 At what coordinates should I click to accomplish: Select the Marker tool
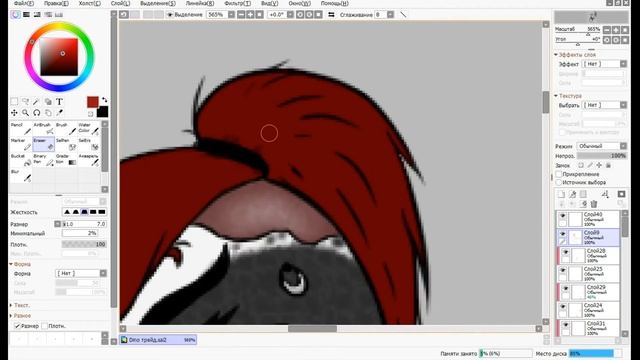click(21, 144)
